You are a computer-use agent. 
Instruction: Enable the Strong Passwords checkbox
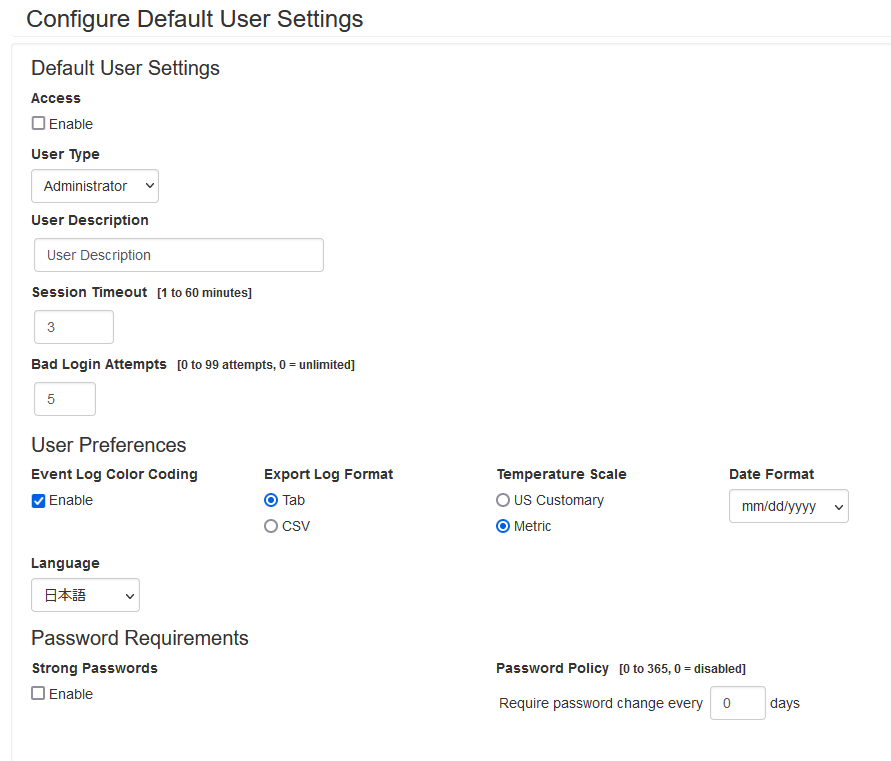[x=38, y=693]
